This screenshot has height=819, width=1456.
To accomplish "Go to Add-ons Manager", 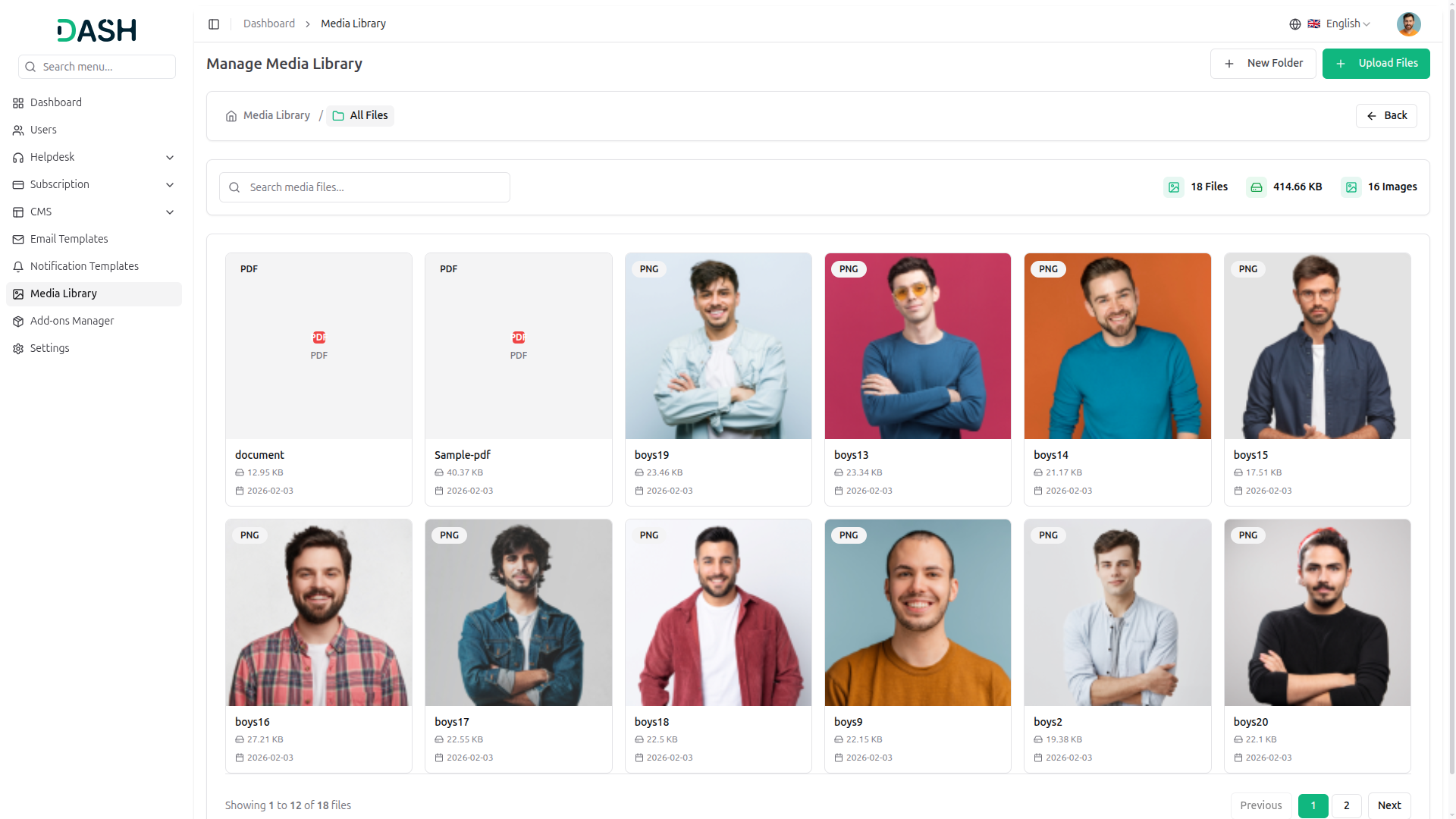I will [x=94, y=322].
